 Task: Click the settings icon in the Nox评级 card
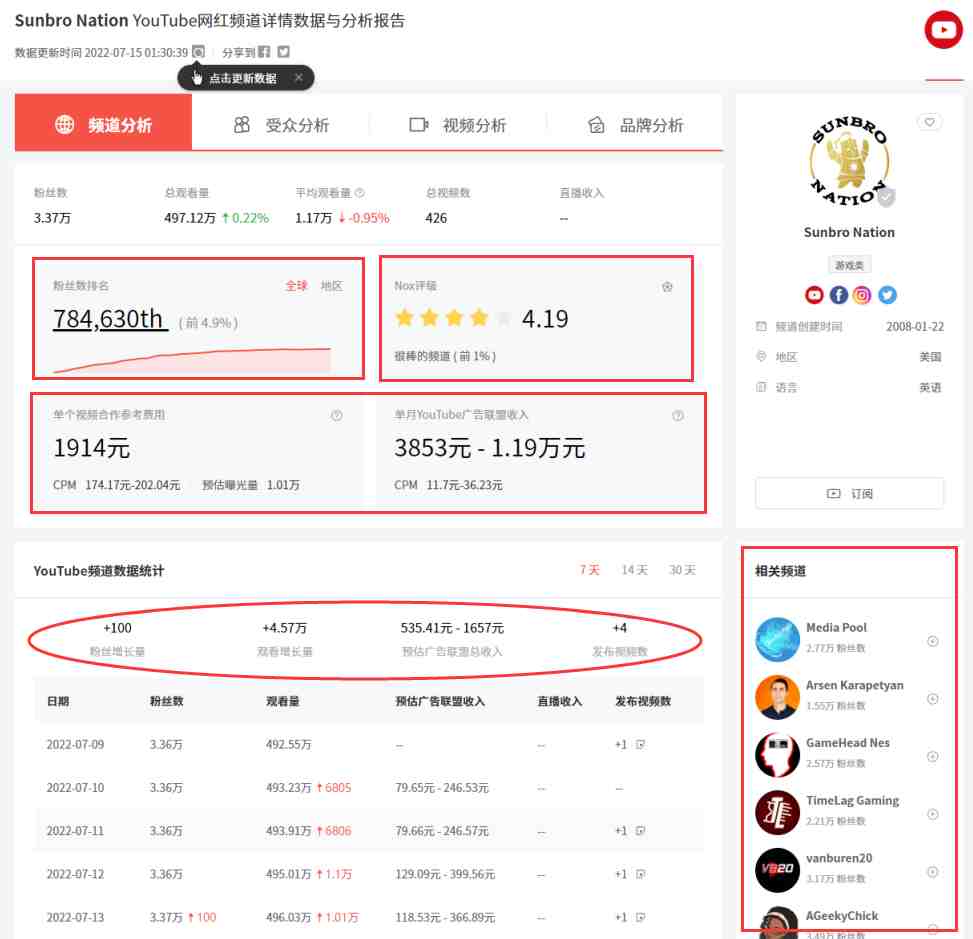click(x=667, y=287)
